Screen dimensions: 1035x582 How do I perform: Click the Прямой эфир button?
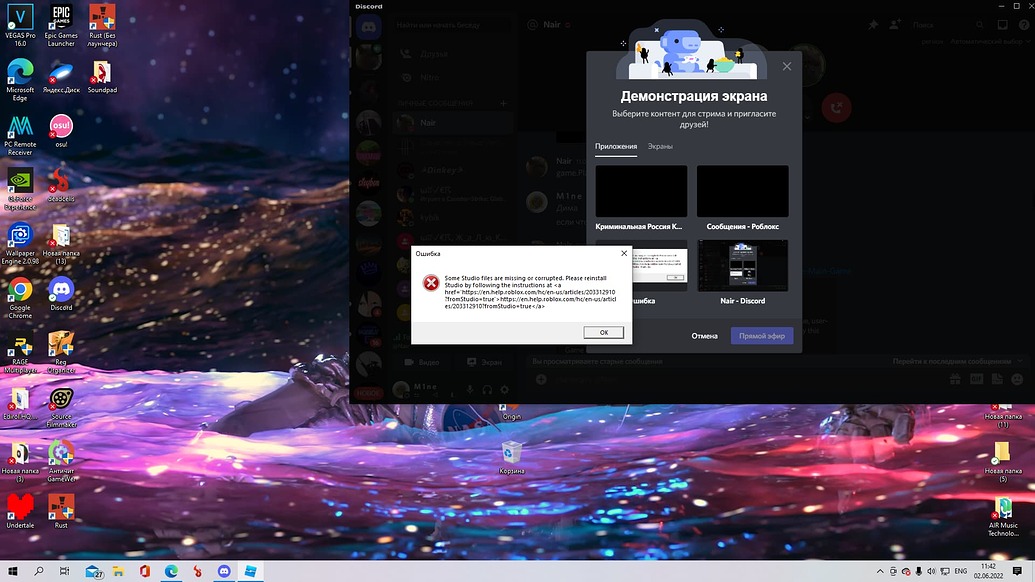(762, 336)
